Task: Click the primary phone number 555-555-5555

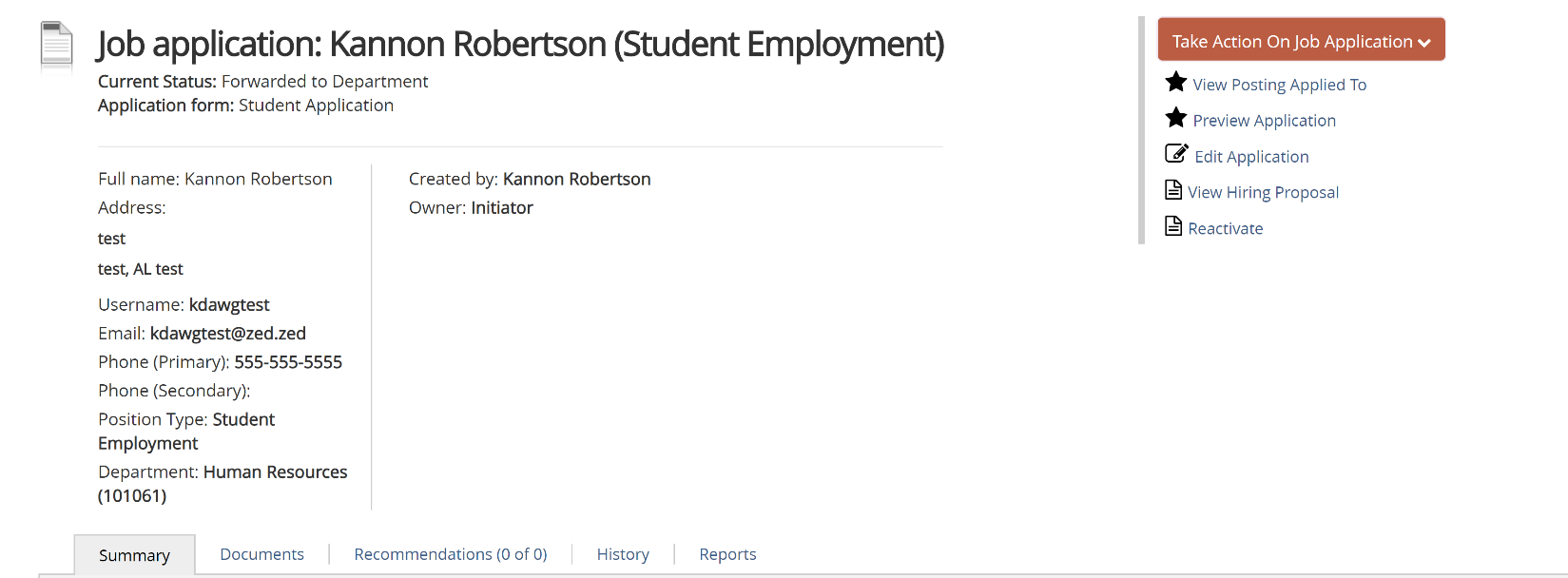Action: coord(288,362)
